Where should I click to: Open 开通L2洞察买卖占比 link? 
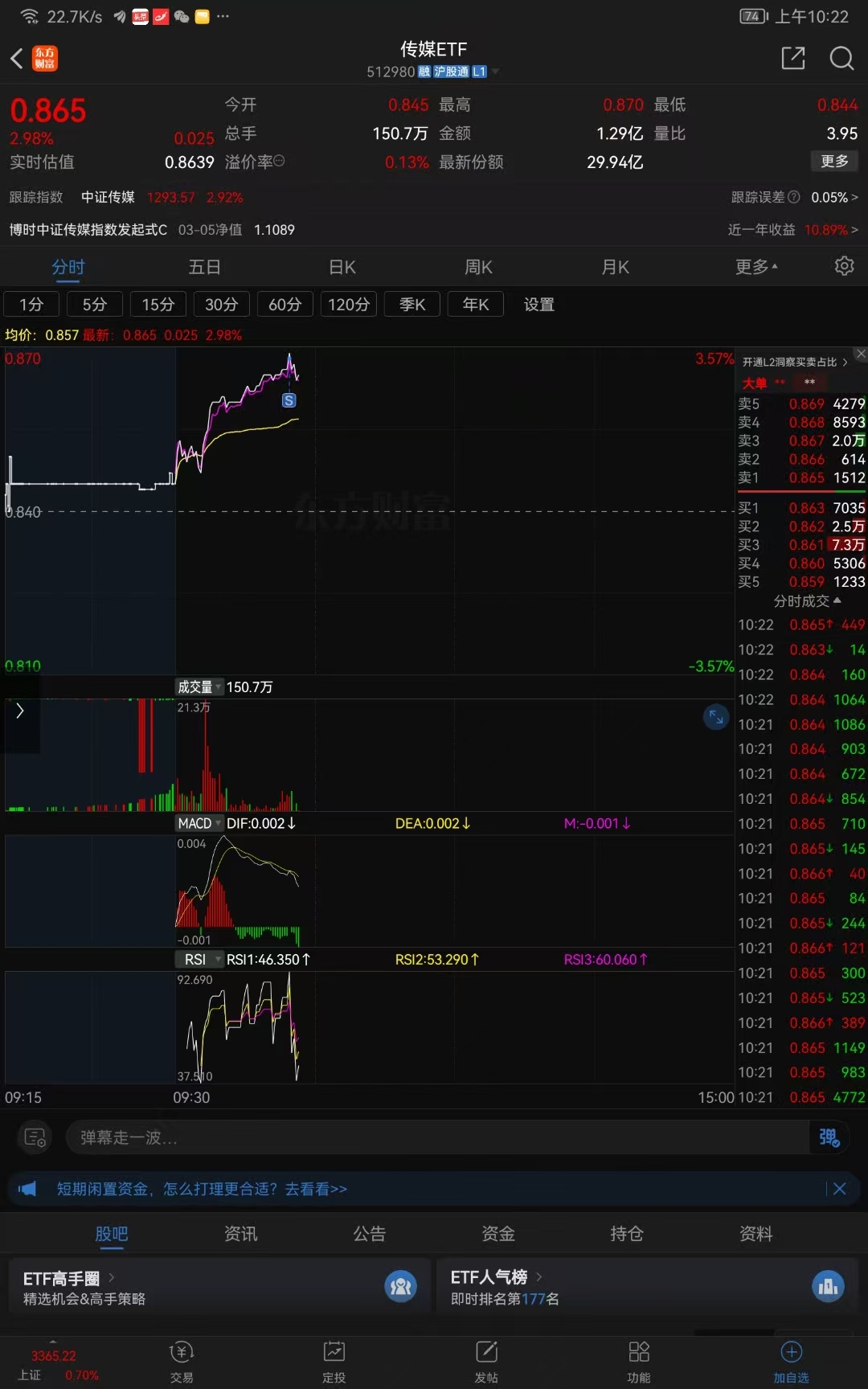click(794, 363)
